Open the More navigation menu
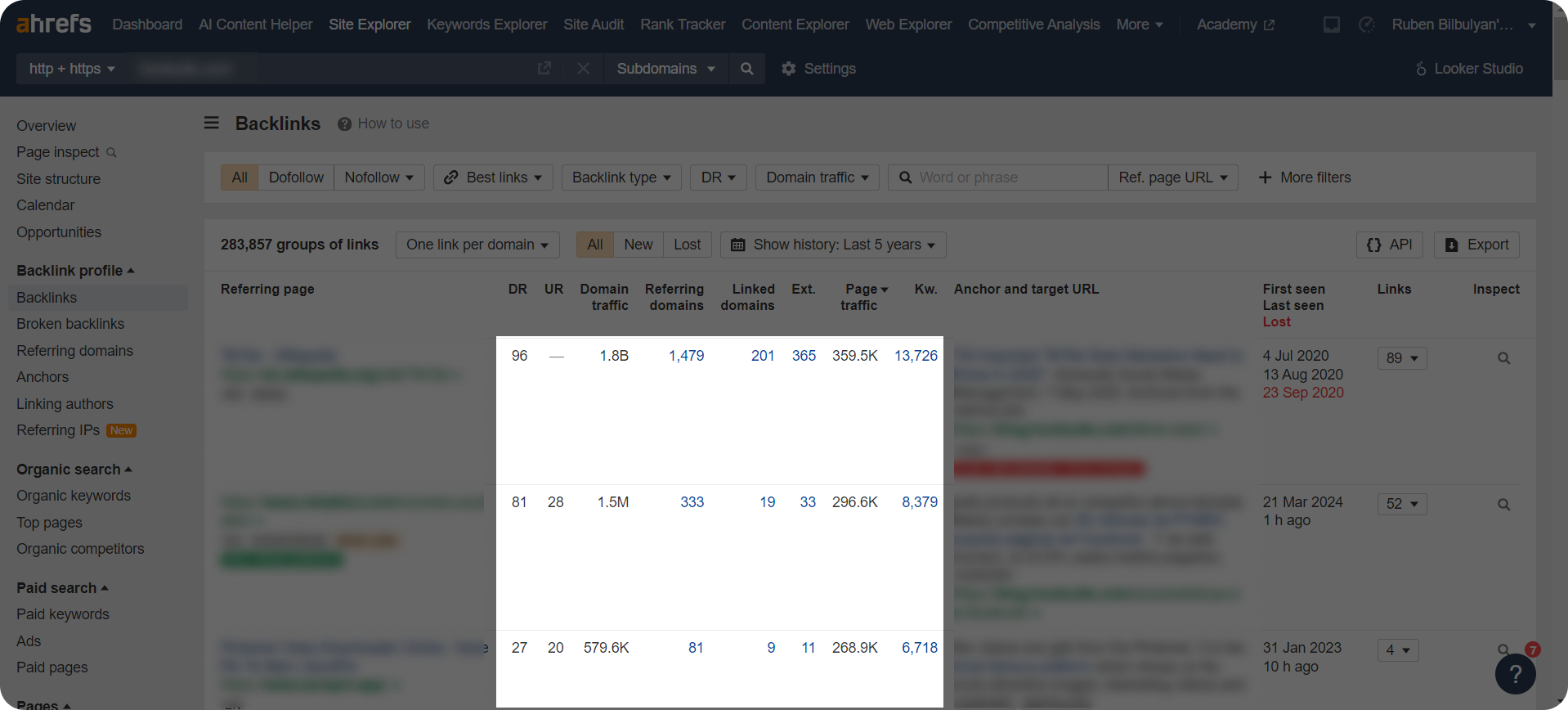1568x710 pixels. point(1140,25)
